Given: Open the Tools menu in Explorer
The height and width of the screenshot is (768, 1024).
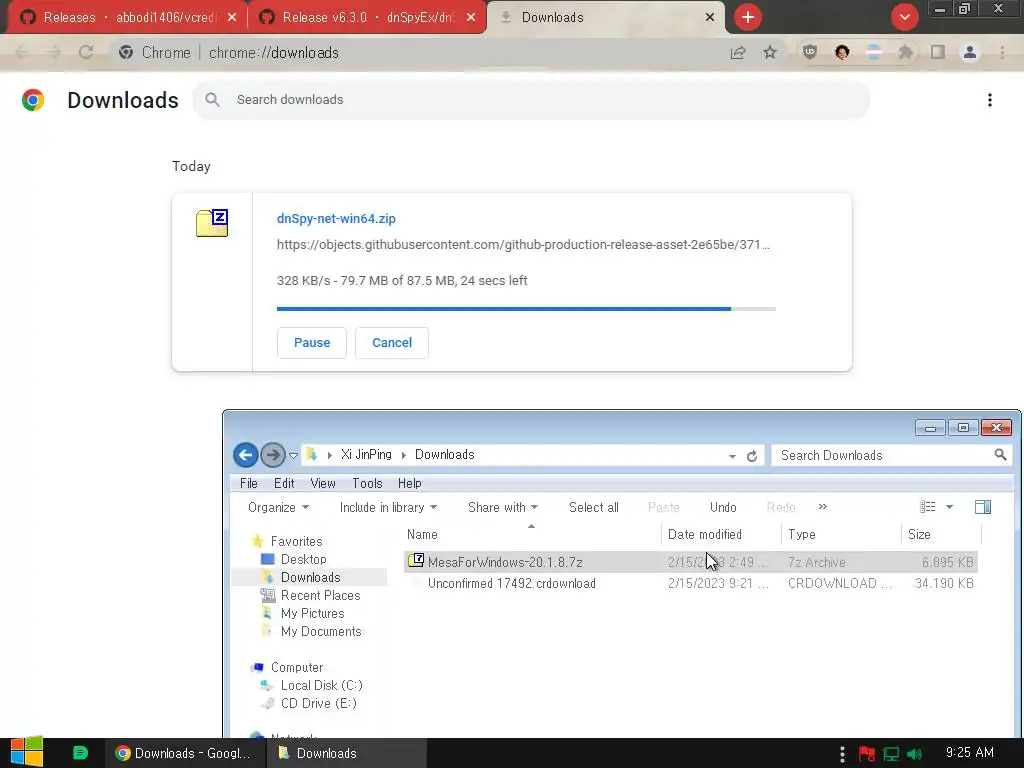Looking at the screenshot, I should coord(367,483).
